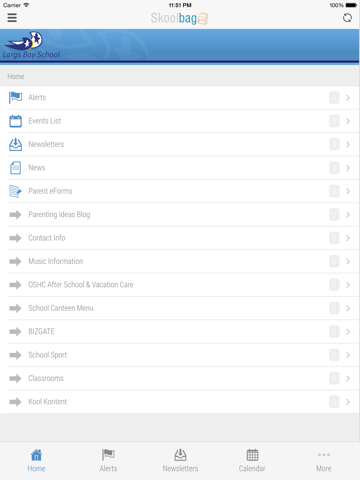
Task: Click the Parent eForms pencil icon
Action: (15, 191)
